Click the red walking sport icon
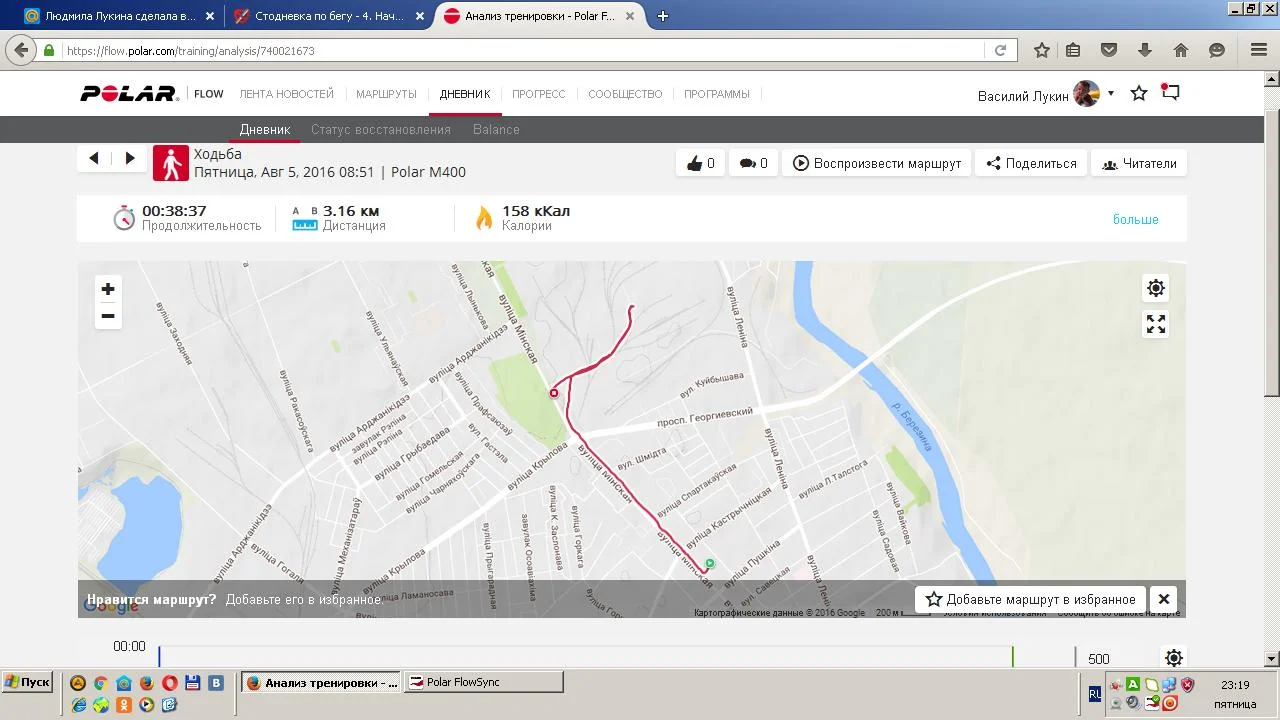This screenshot has width=1280, height=720. tap(171, 163)
